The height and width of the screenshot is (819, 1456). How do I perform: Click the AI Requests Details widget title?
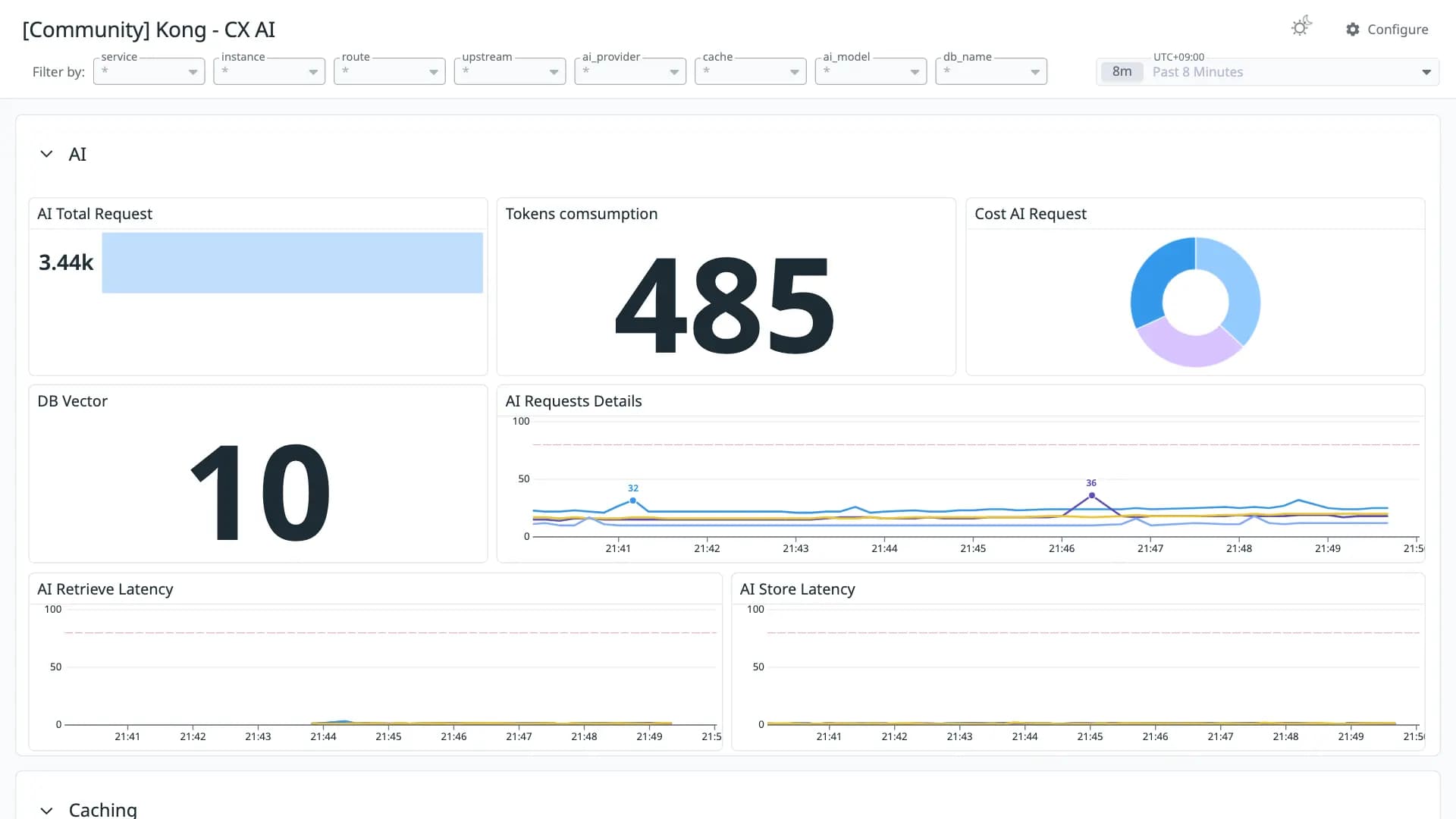click(x=573, y=401)
